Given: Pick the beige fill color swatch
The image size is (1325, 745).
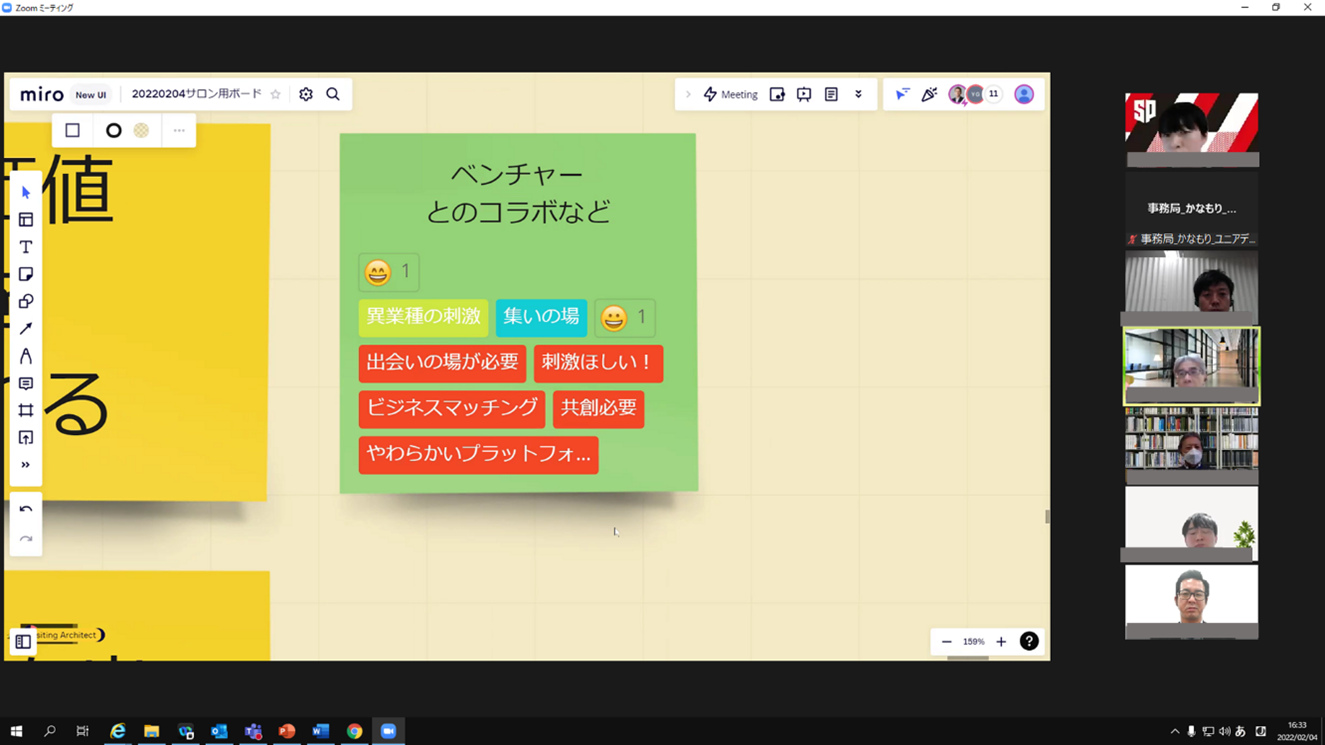Looking at the screenshot, I should coord(142,131).
